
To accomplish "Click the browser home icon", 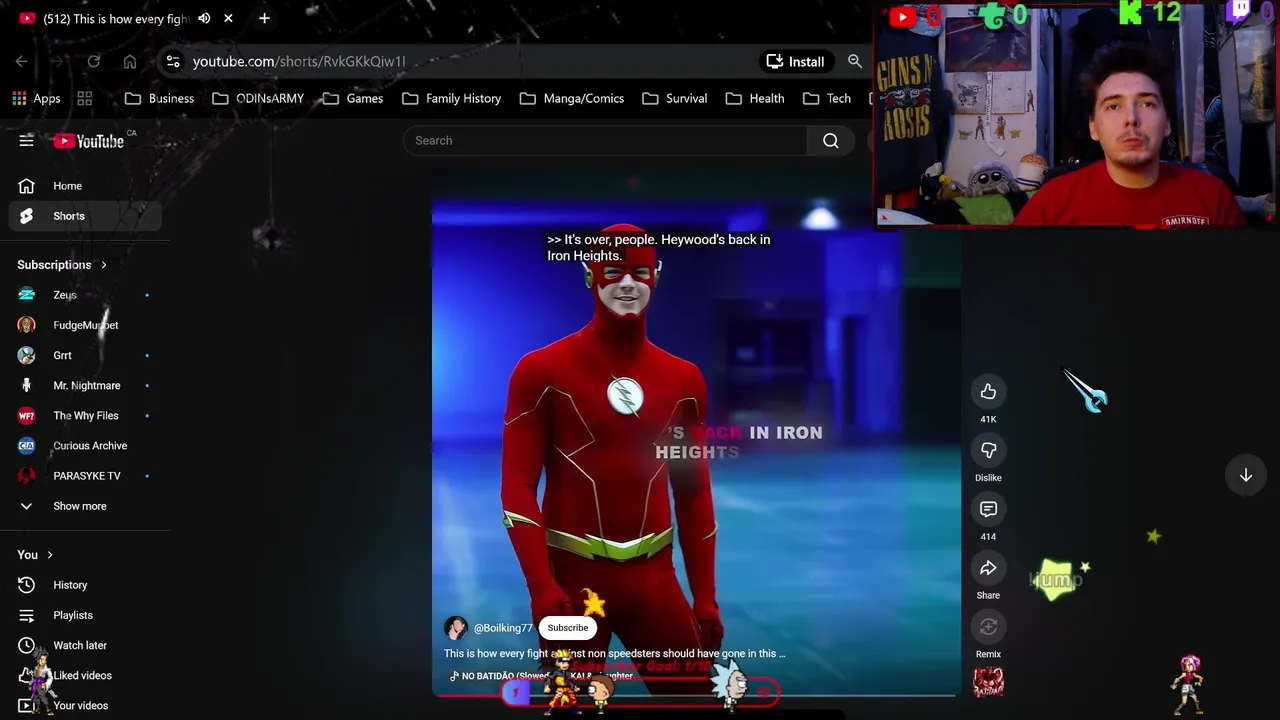I will pos(130,61).
